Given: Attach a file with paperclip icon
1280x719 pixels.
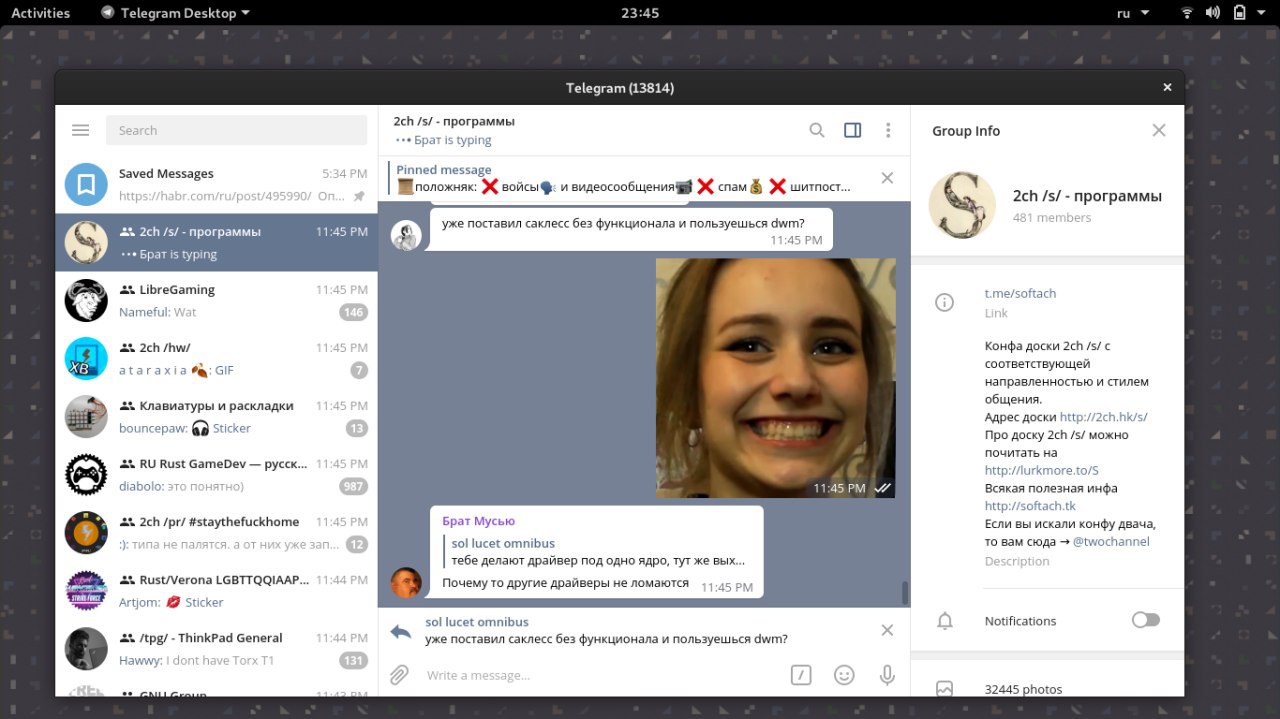Looking at the screenshot, I should pyautogui.click(x=399, y=675).
